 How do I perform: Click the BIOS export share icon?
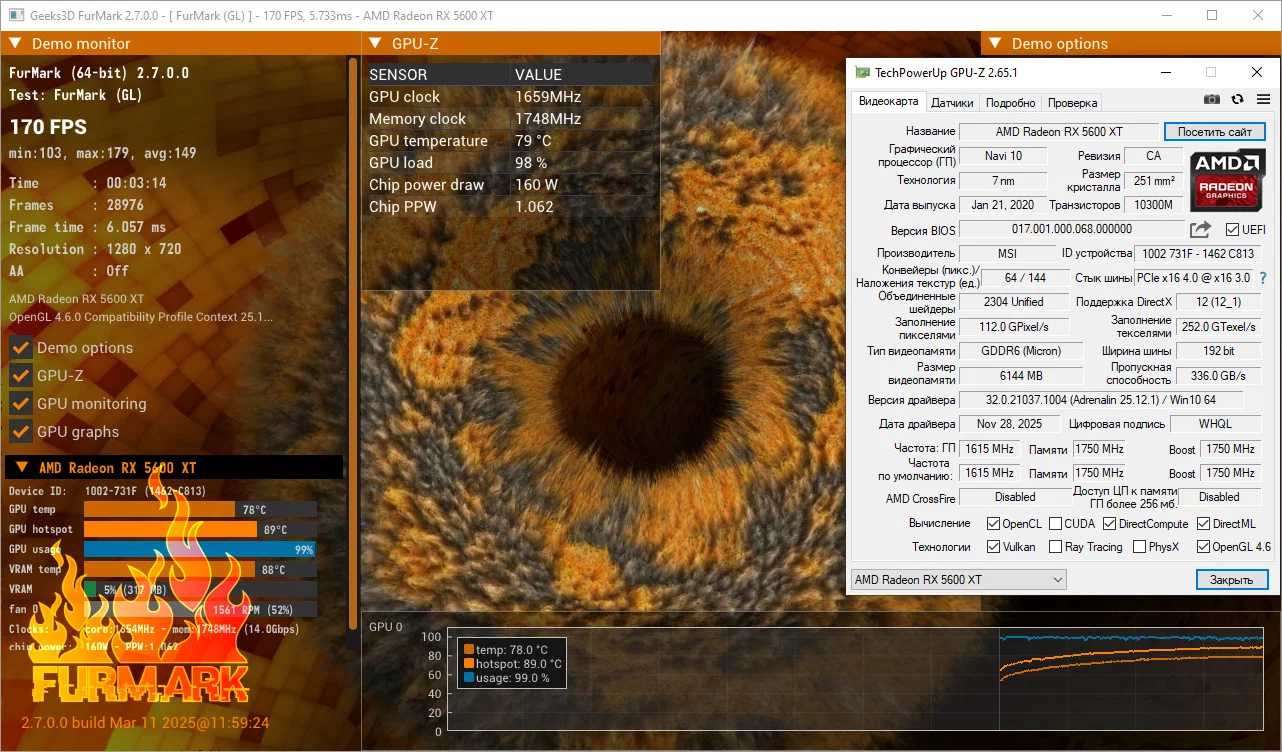point(1200,230)
